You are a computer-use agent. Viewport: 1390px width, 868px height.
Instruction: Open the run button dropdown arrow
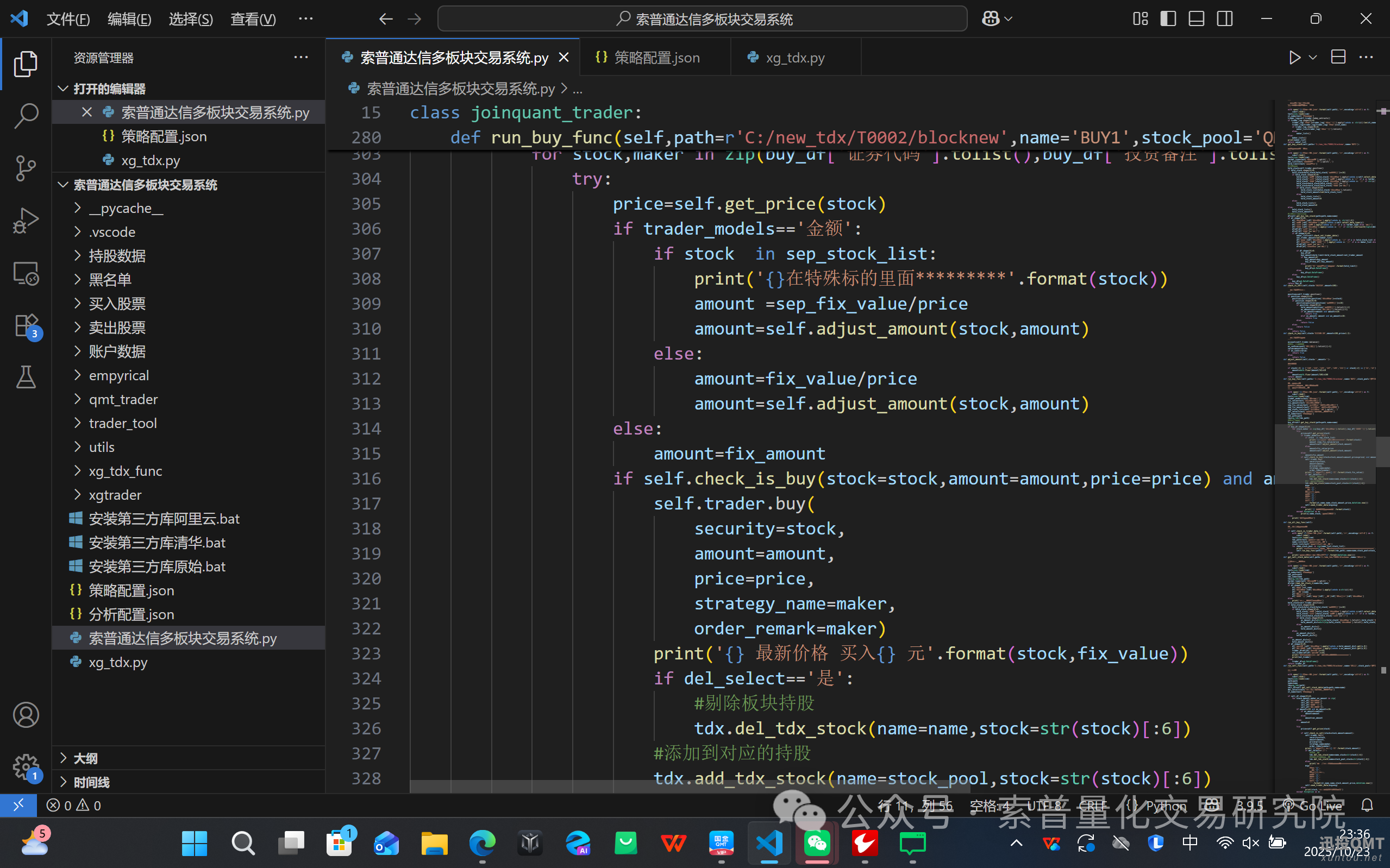point(1312,58)
